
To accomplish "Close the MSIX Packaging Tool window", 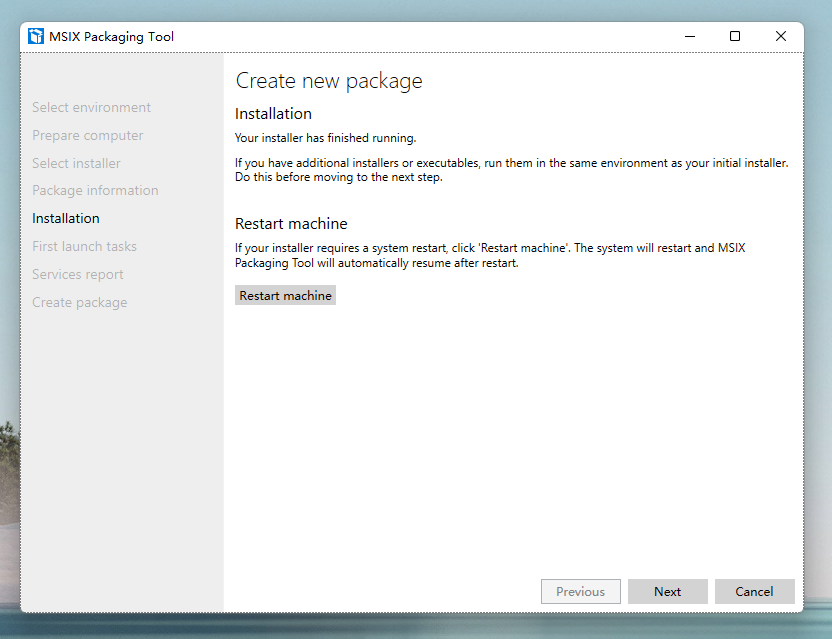I will pos(781,36).
